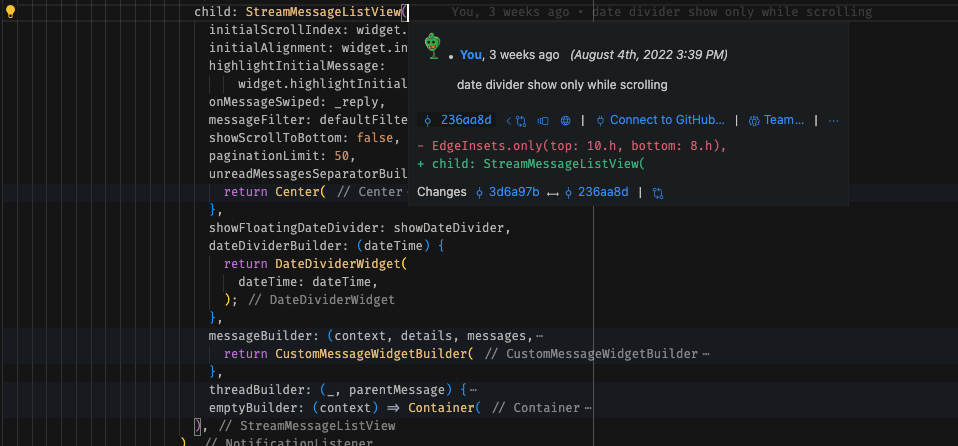This screenshot has width=958, height=446.
Task: Click 'dateDividerBuilder: (dateTime) {' line
Action: 327,246
